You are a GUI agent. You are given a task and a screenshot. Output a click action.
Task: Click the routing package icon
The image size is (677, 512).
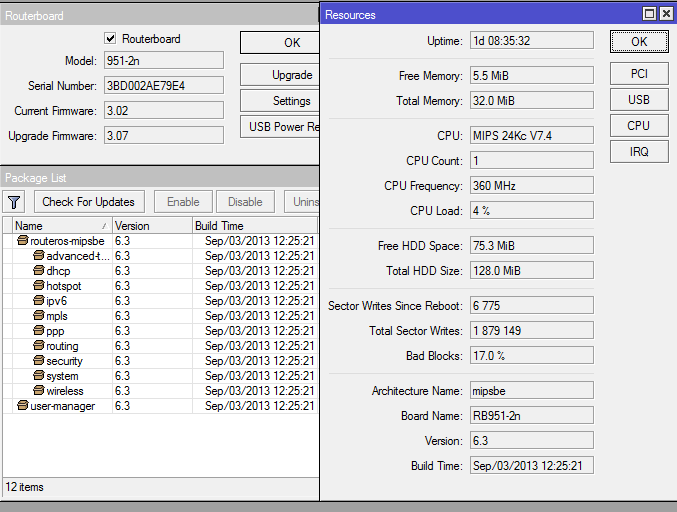tap(39, 345)
